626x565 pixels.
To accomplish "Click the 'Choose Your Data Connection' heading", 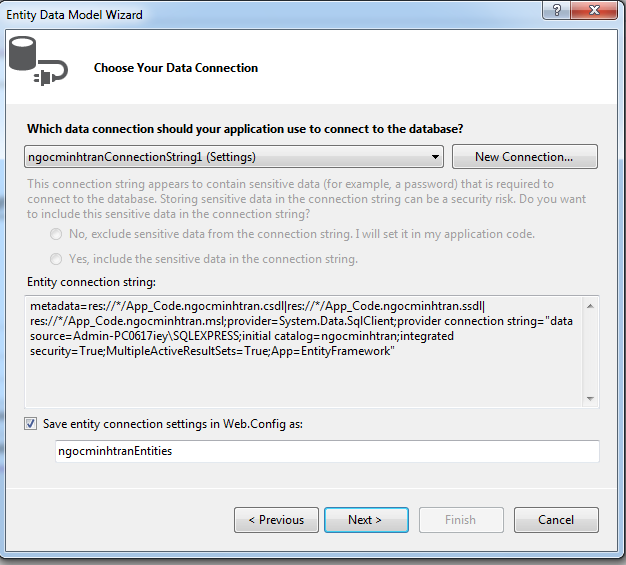I will click(x=176, y=68).
